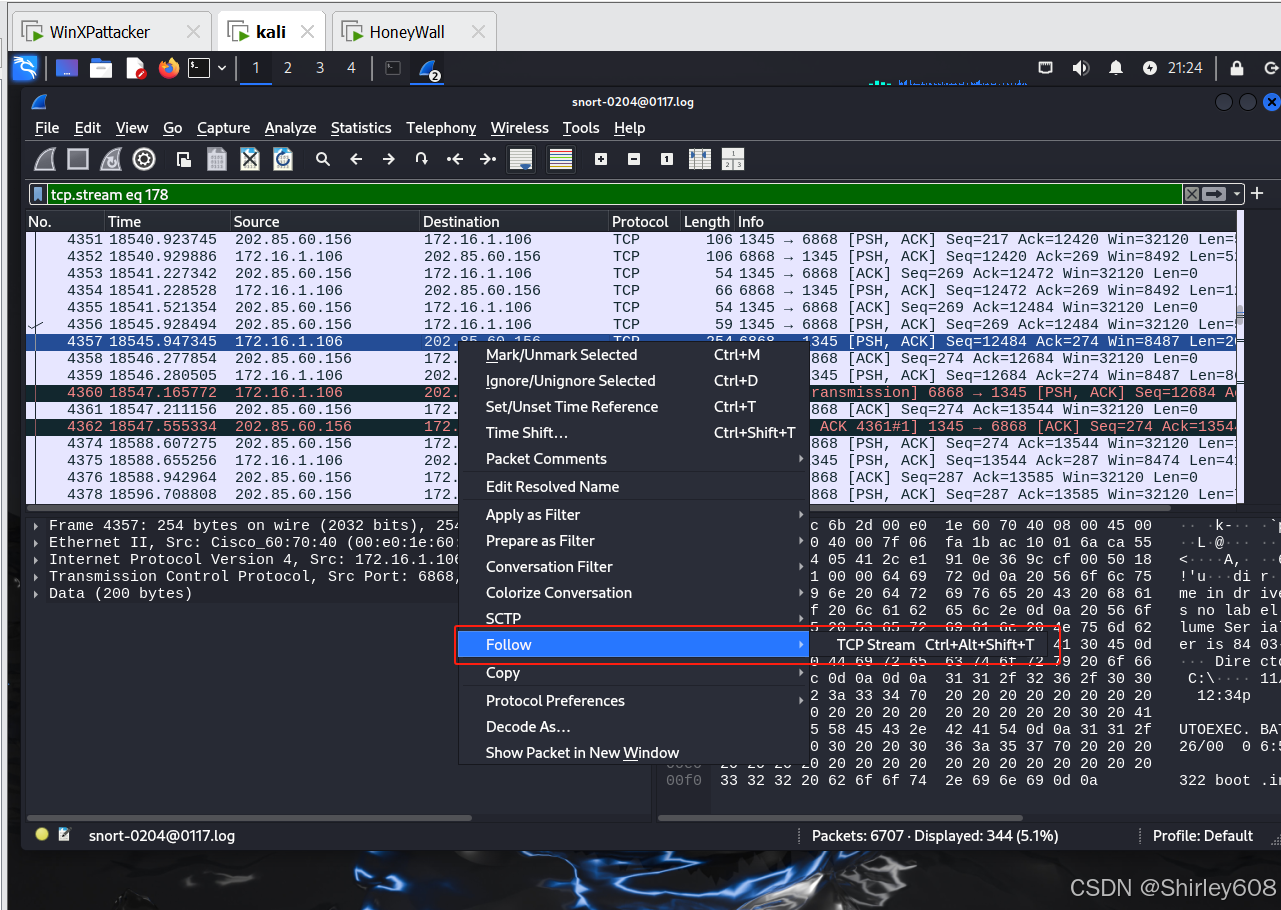Click Time Shift… menu entry
Viewport: 1281px width, 910px height.
click(633, 433)
